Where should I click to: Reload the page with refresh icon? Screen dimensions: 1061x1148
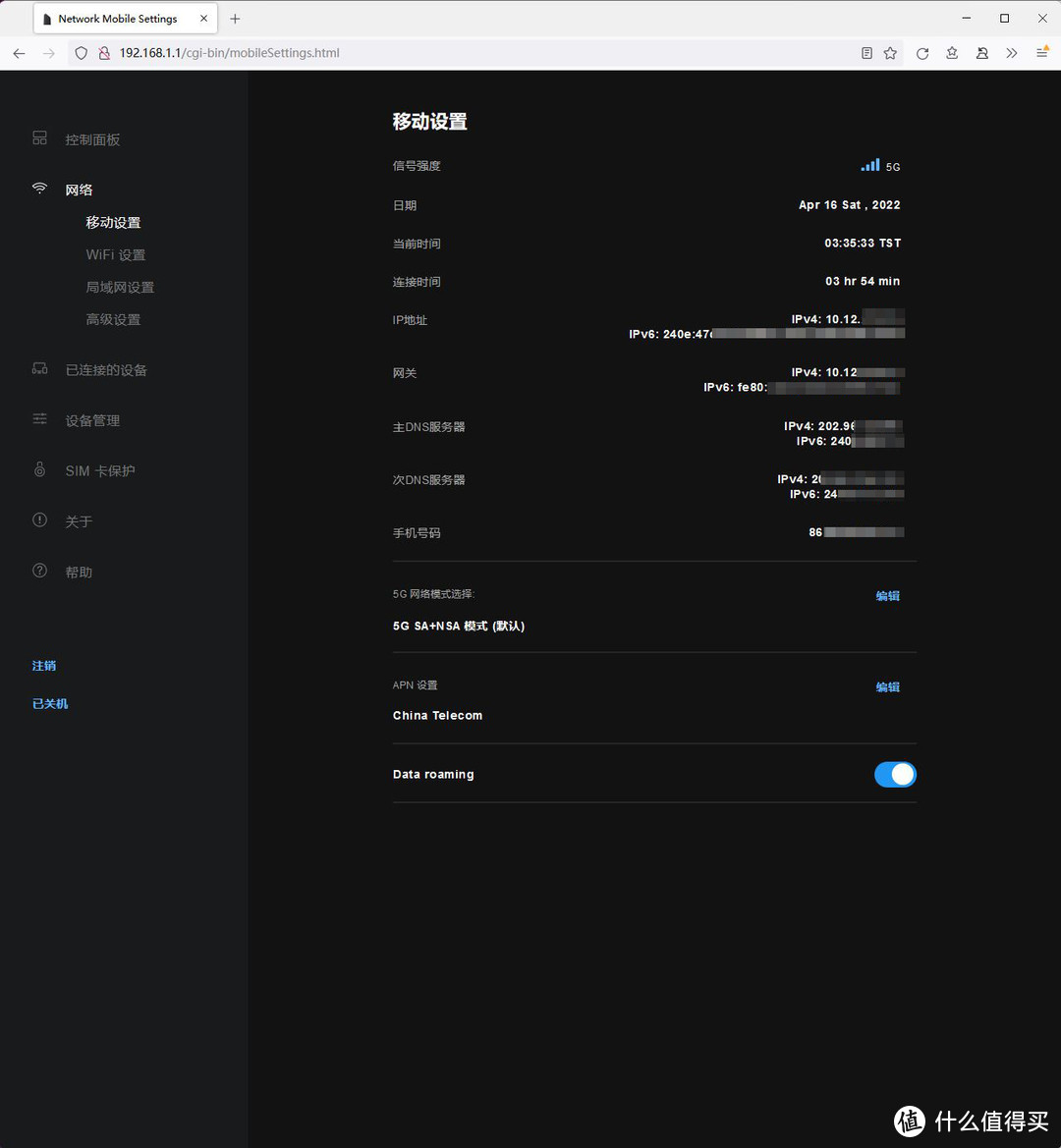point(922,53)
